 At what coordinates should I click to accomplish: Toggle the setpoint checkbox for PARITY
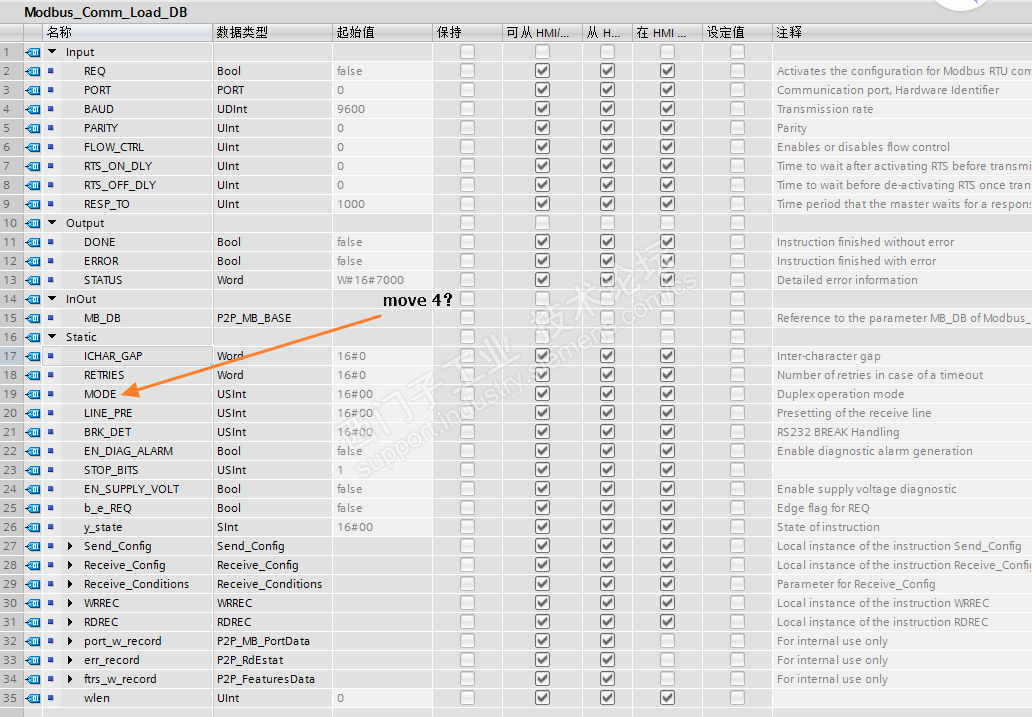(x=737, y=128)
